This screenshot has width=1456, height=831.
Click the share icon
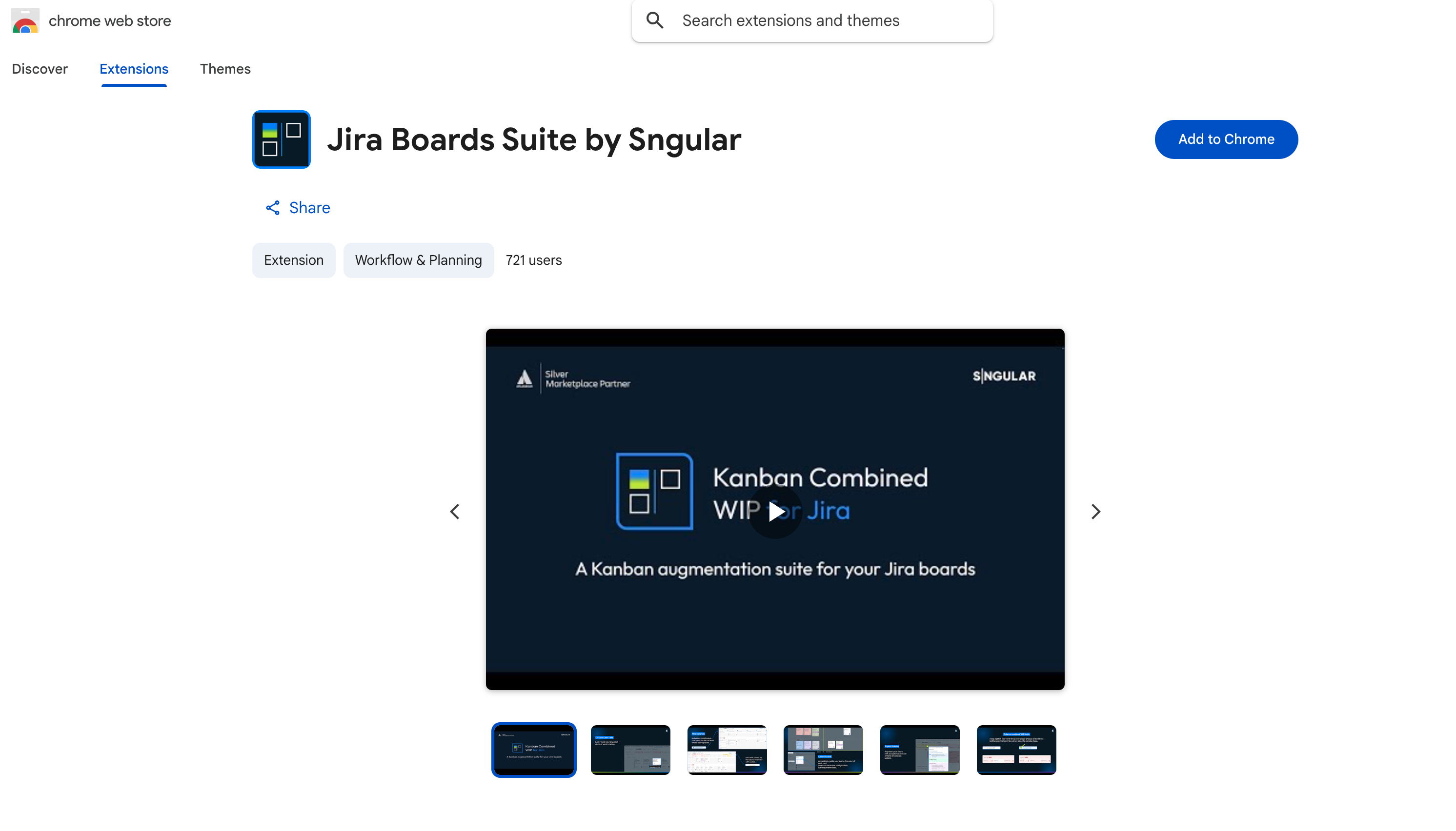click(272, 208)
